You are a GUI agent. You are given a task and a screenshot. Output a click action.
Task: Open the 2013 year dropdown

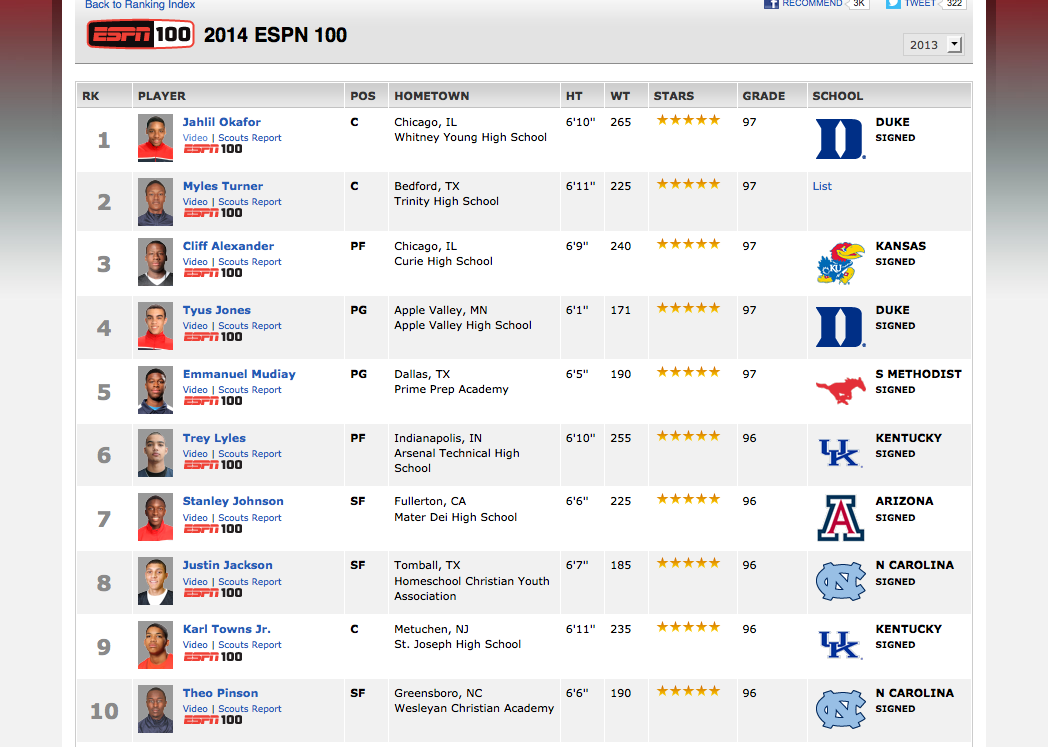click(x=932, y=44)
